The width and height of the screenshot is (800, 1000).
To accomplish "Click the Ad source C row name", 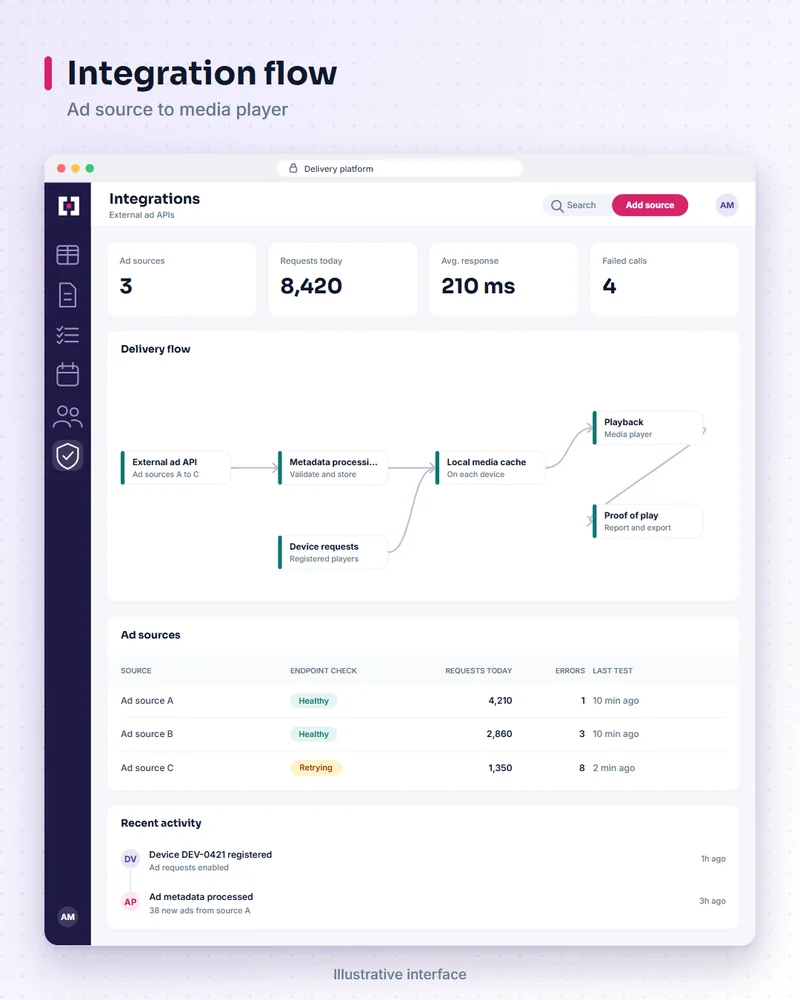I will [147, 768].
